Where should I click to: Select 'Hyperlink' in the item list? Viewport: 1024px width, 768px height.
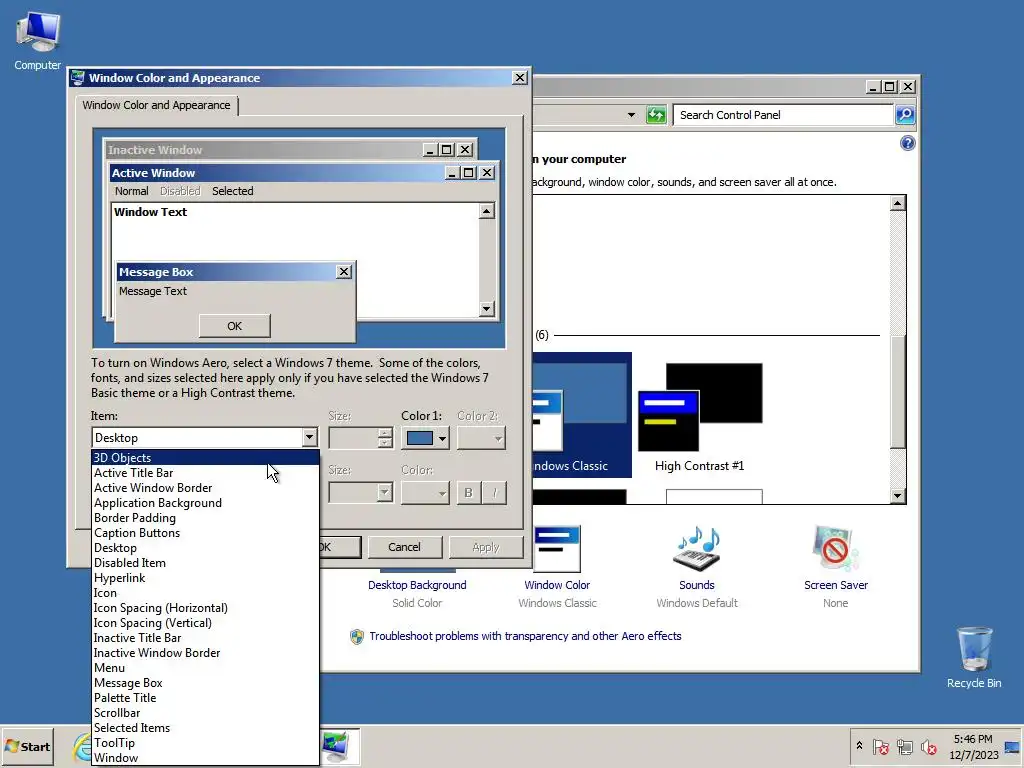coord(205,578)
